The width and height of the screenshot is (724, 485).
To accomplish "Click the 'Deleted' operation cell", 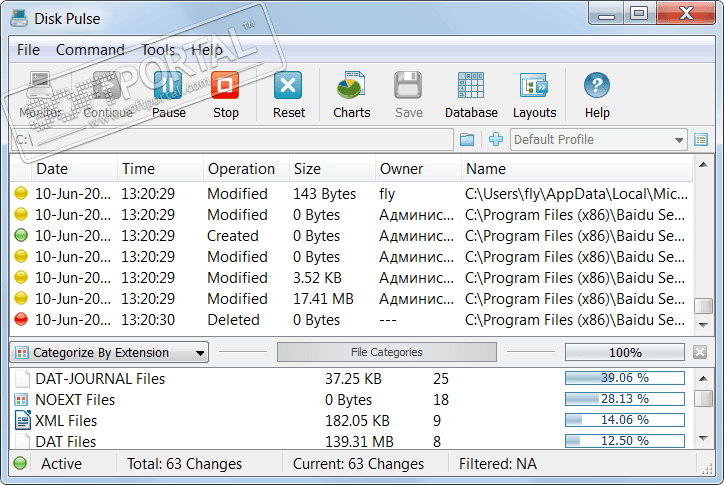I will [x=233, y=320].
